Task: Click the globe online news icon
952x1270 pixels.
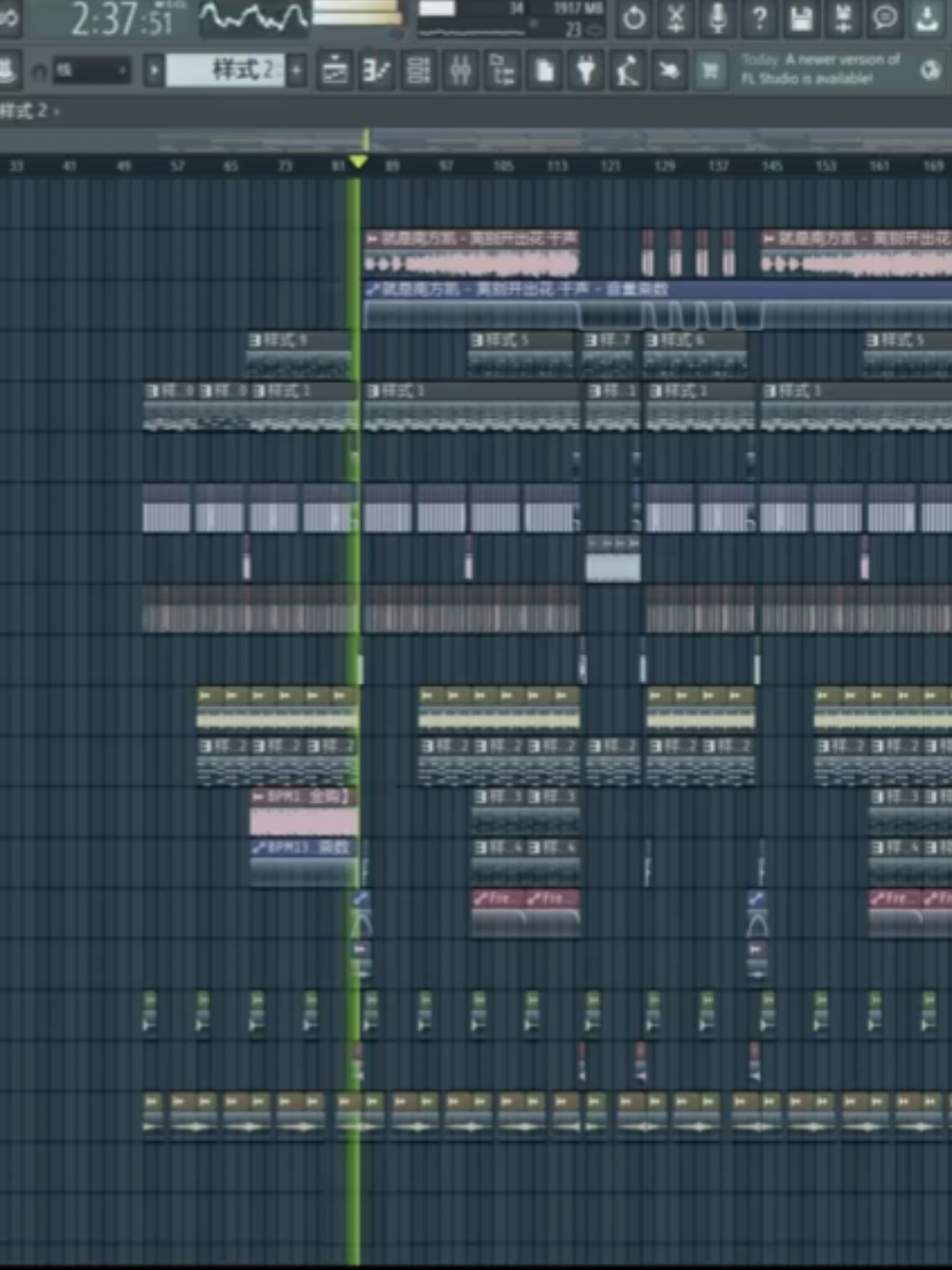Action: [x=930, y=70]
